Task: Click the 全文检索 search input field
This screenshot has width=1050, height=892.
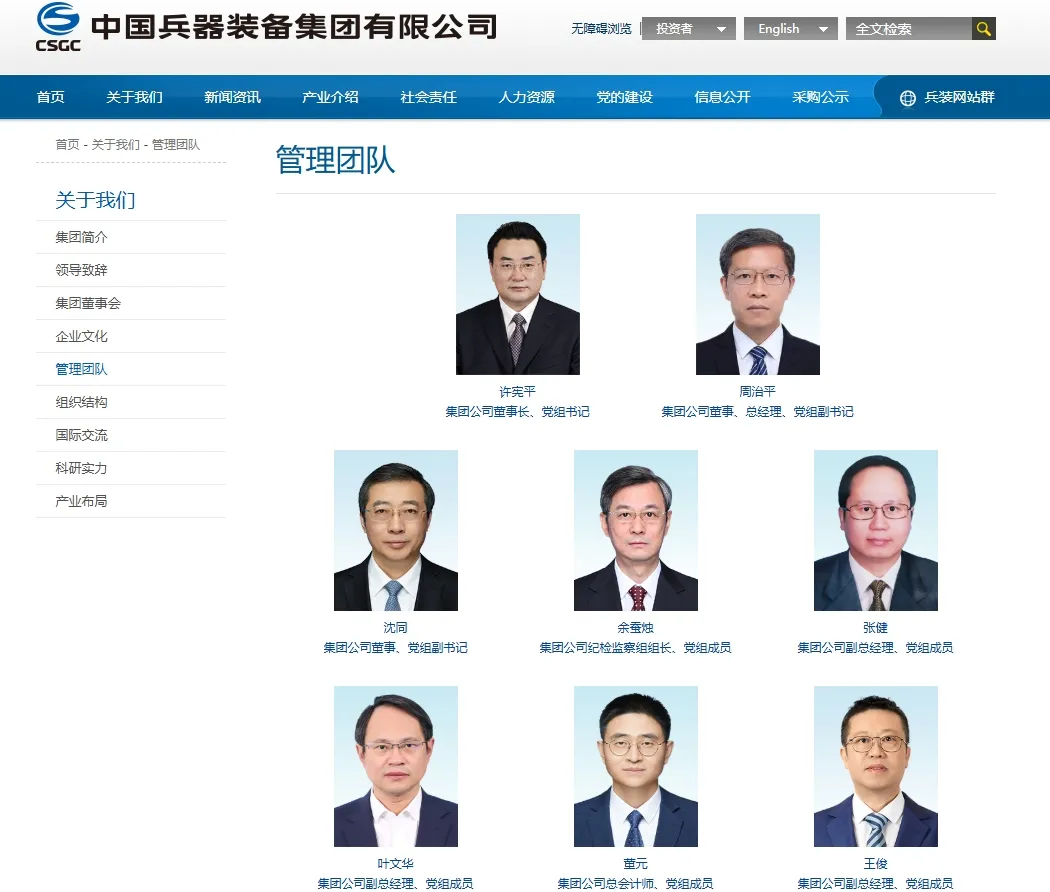Action: coord(909,29)
